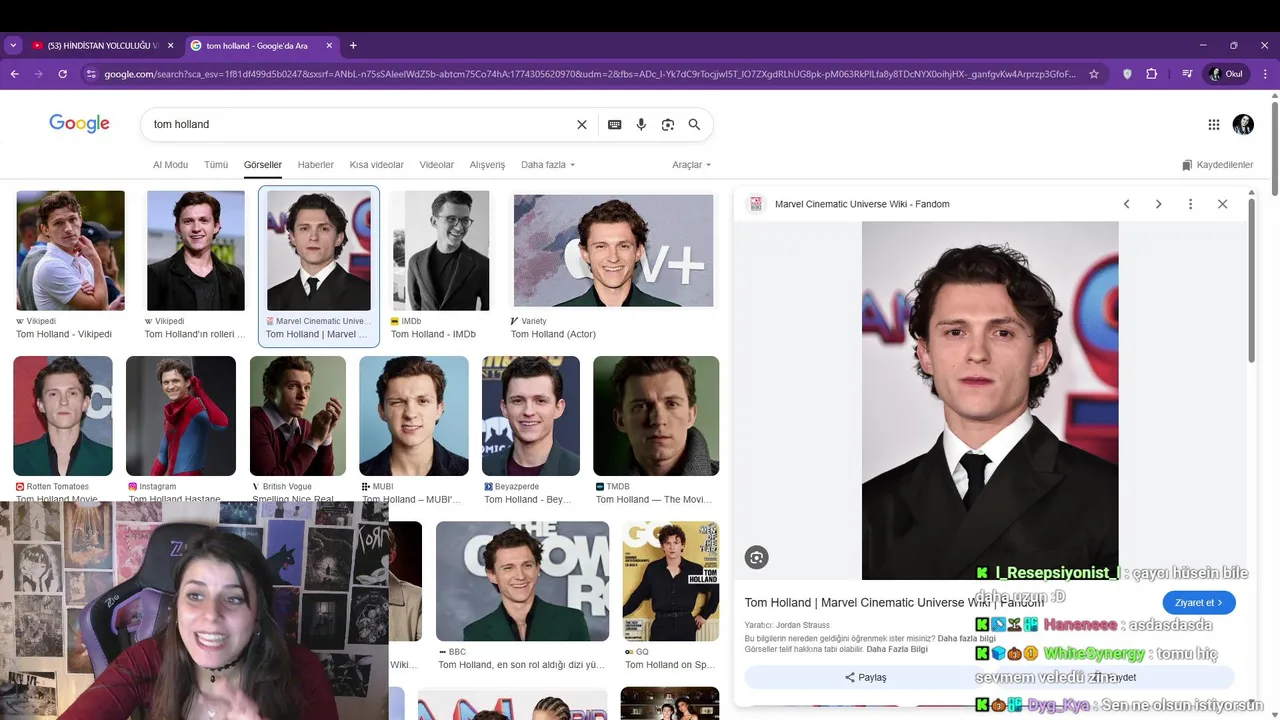This screenshot has width=1280, height=720.
Task: Click the large Tom Holland preview image
Action: click(x=990, y=400)
